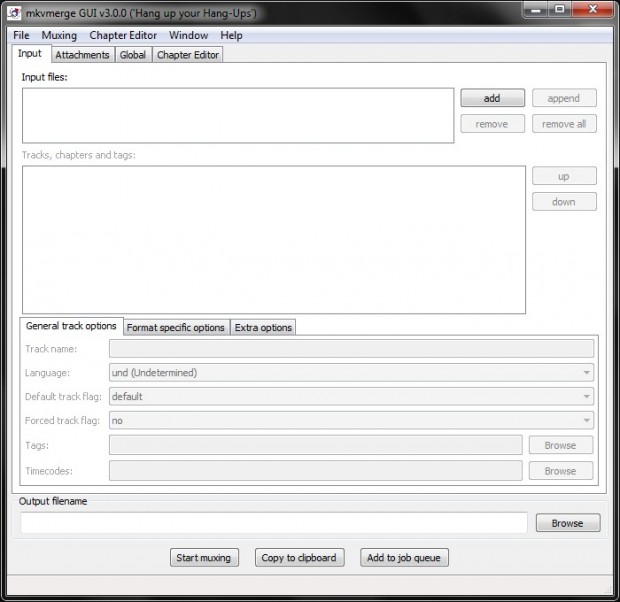Click the remove button
The width and height of the screenshot is (620, 602).
coord(492,124)
